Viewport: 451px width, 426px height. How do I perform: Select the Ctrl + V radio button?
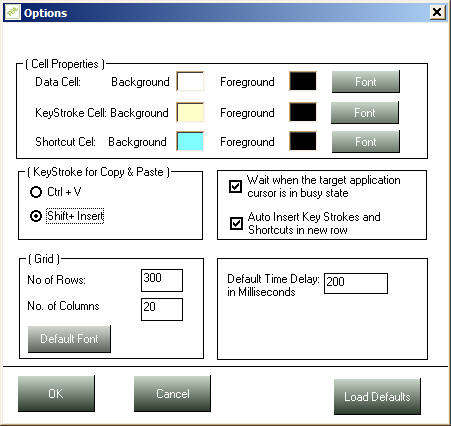point(36,192)
